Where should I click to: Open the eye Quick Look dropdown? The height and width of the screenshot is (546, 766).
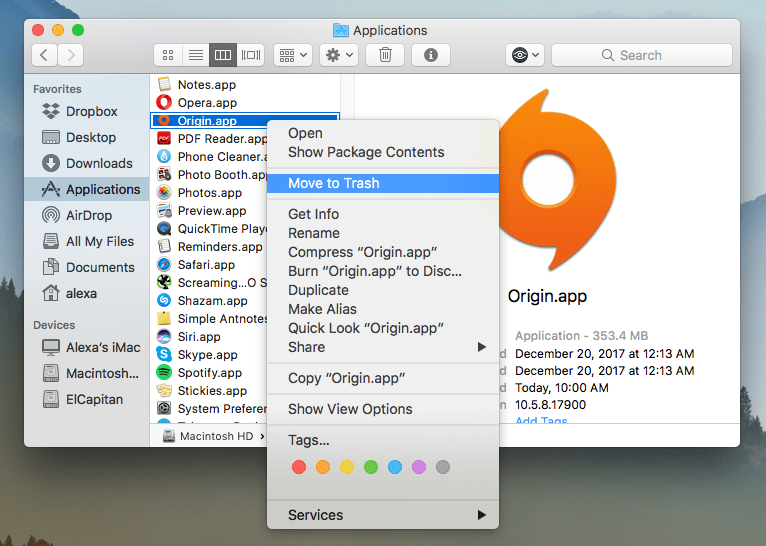point(525,55)
